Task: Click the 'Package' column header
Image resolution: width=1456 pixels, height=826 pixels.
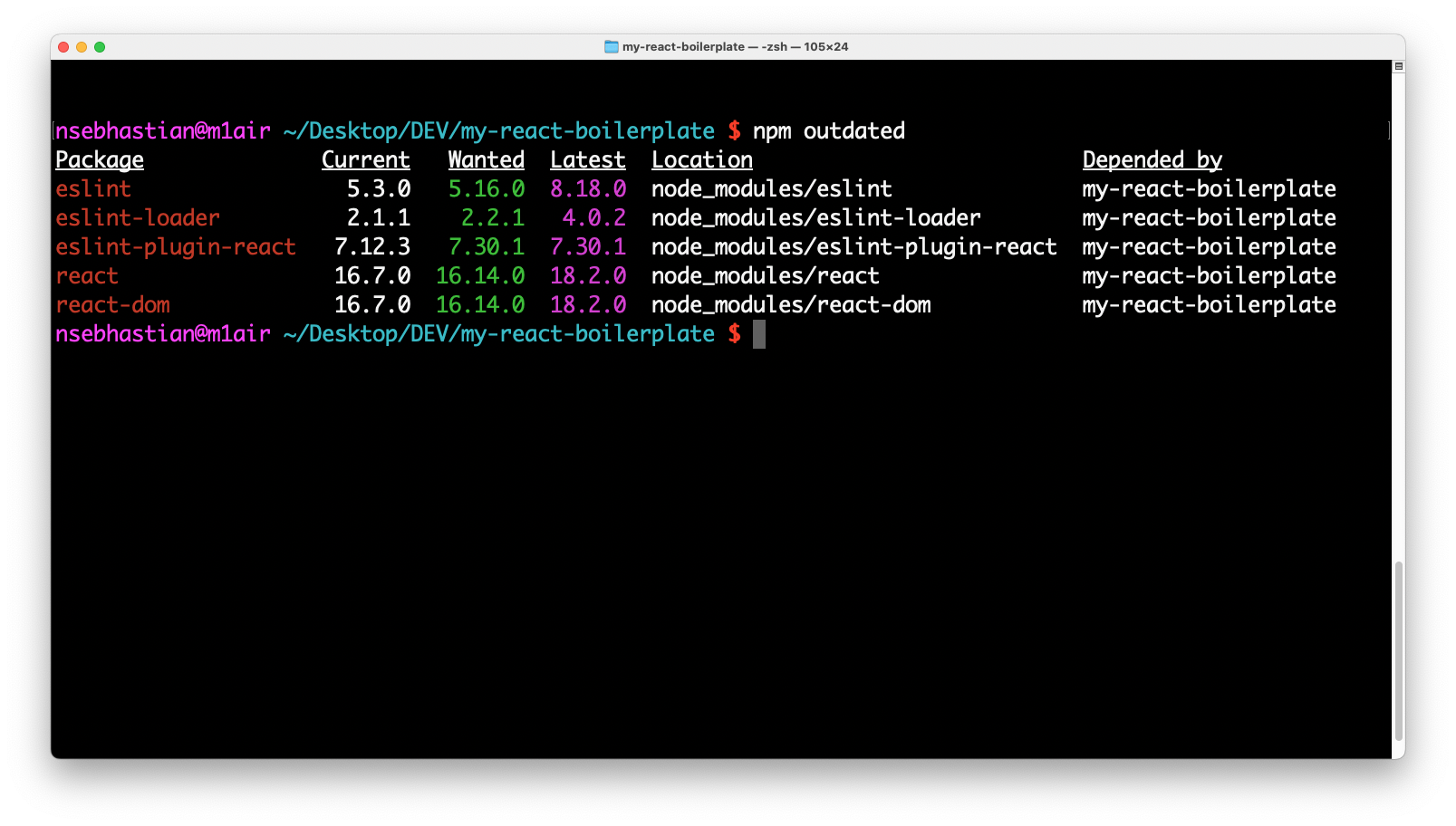Action: [x=100, y=160]
